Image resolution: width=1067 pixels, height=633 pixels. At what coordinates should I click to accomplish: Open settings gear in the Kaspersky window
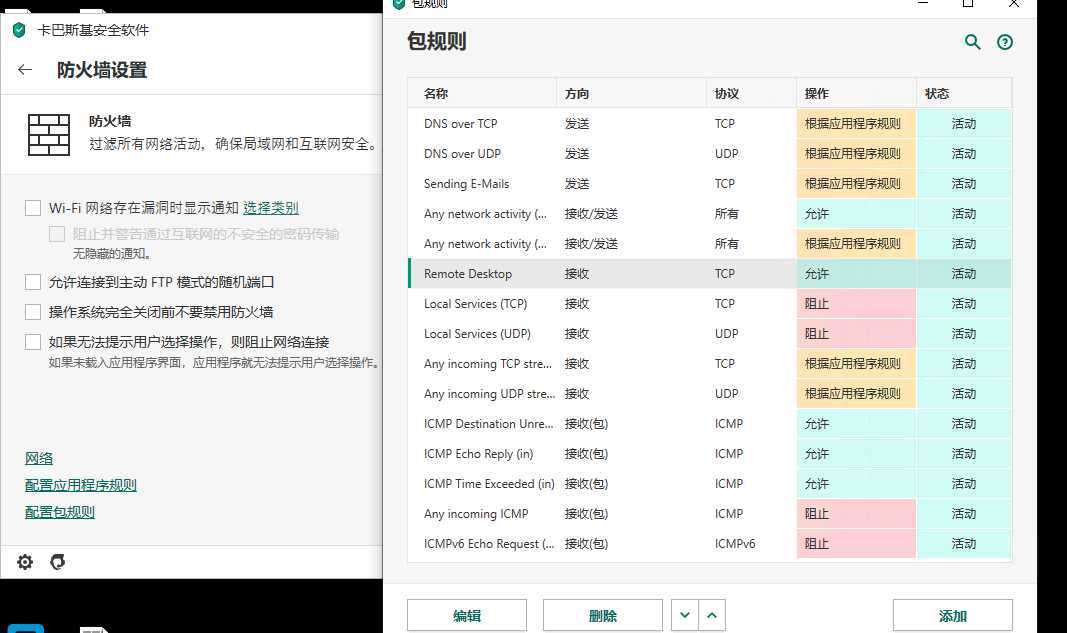(25, 562)
